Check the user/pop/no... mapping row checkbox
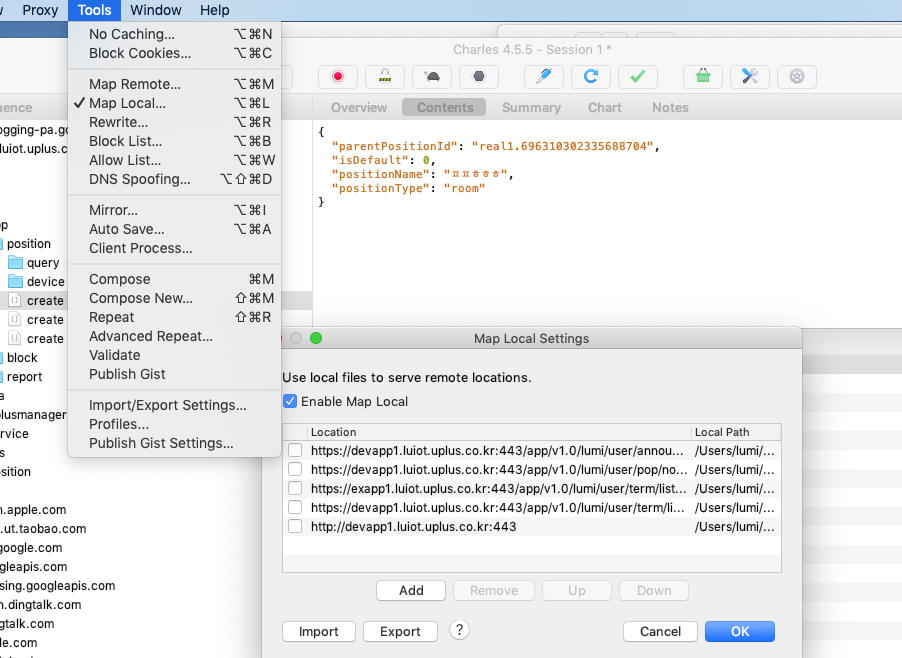Image resolution: width=902 pixels, height=658 pixels. coord(295,469)
